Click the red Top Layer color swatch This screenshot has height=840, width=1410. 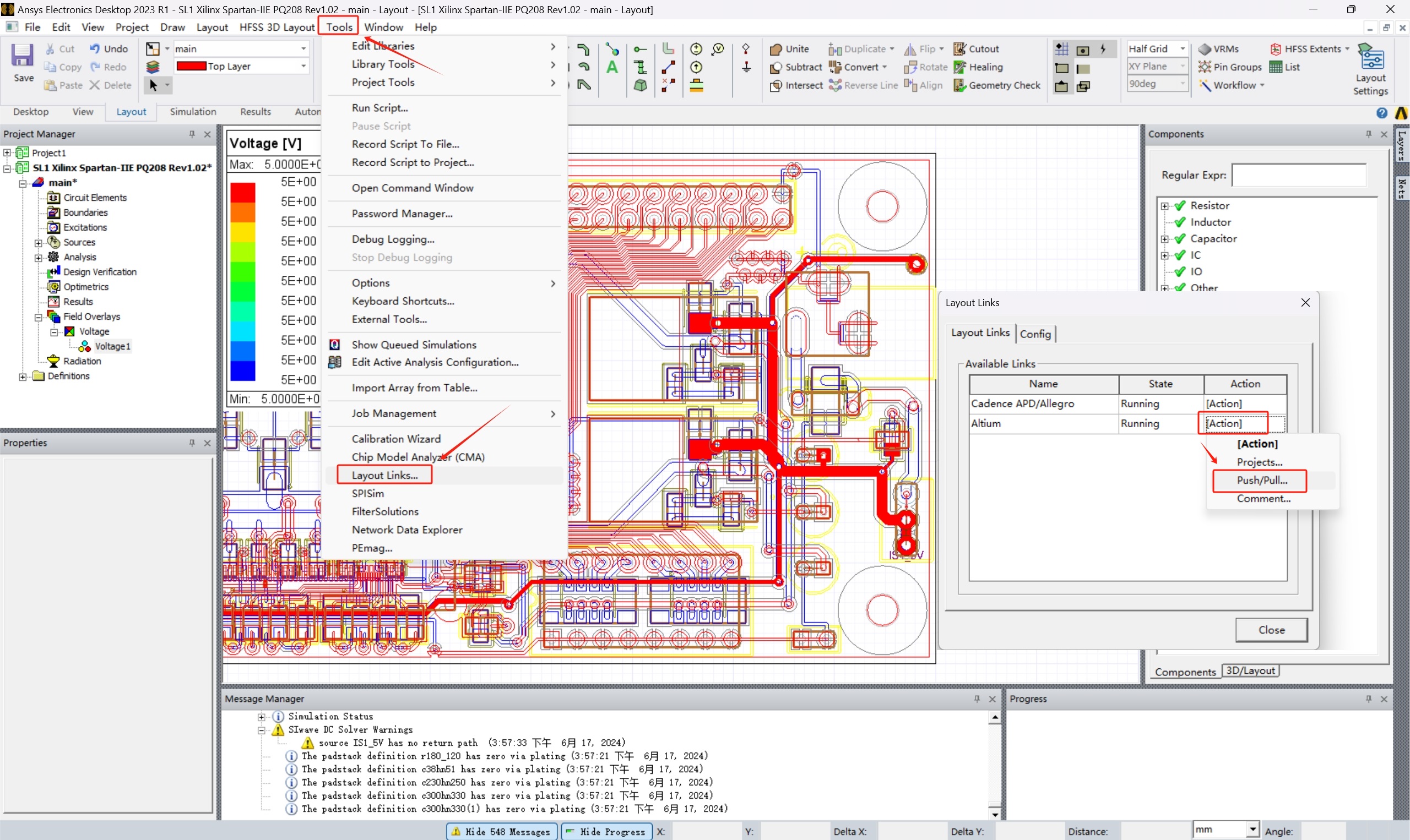pos(192,66)
